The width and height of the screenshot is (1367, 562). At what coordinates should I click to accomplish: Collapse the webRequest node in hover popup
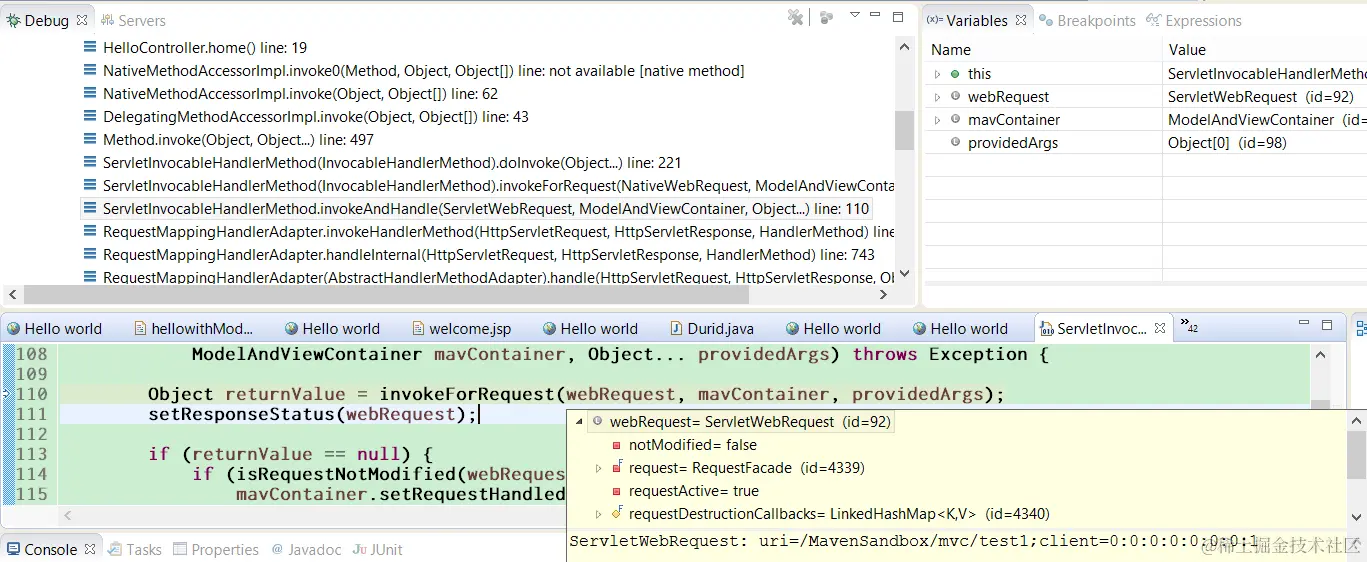pos(579,422)
